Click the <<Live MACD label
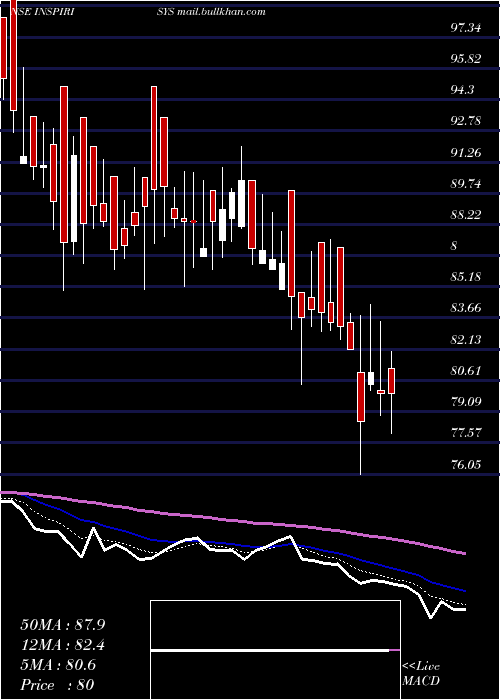 tap(421, 673)
